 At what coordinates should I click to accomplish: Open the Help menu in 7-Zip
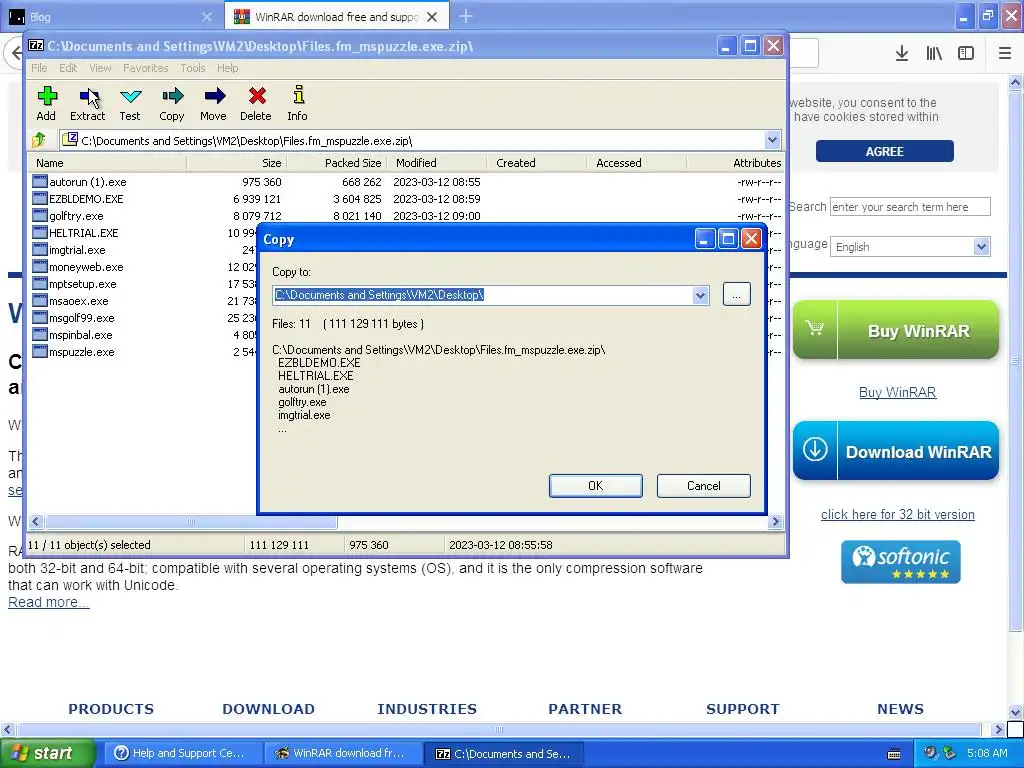click(227, 68)
